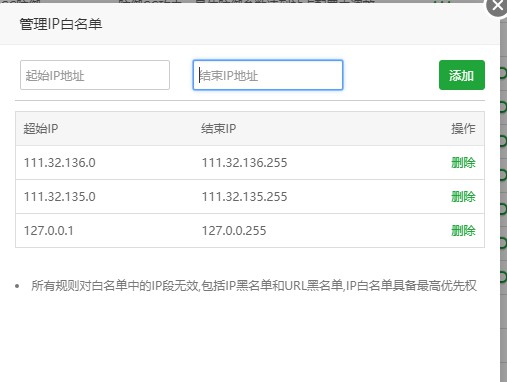Image resolution: width=507 pixels, height=382 pixels.
Task: Select the 111.32.135.255 end IP cell
Action: [244, 197]
